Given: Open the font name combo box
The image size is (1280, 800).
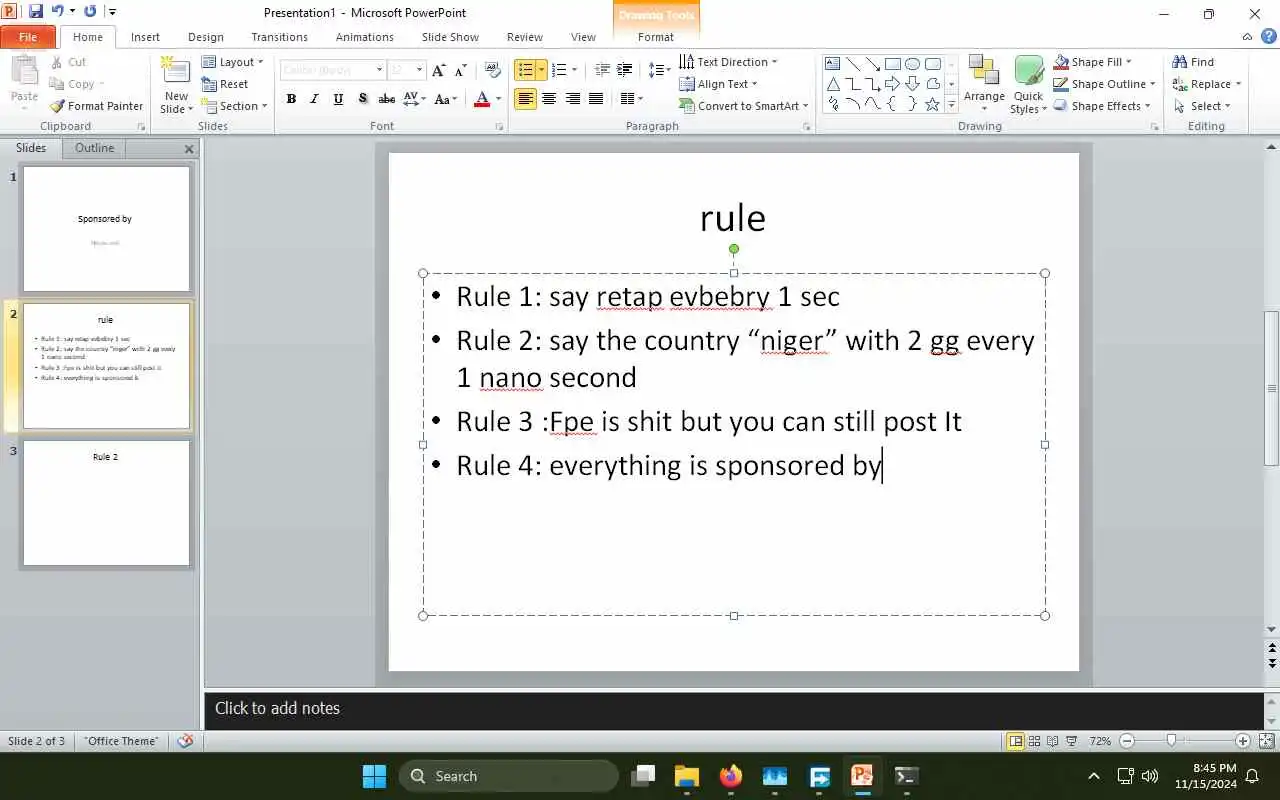Looking at the screenshot, I should point(333,70).
